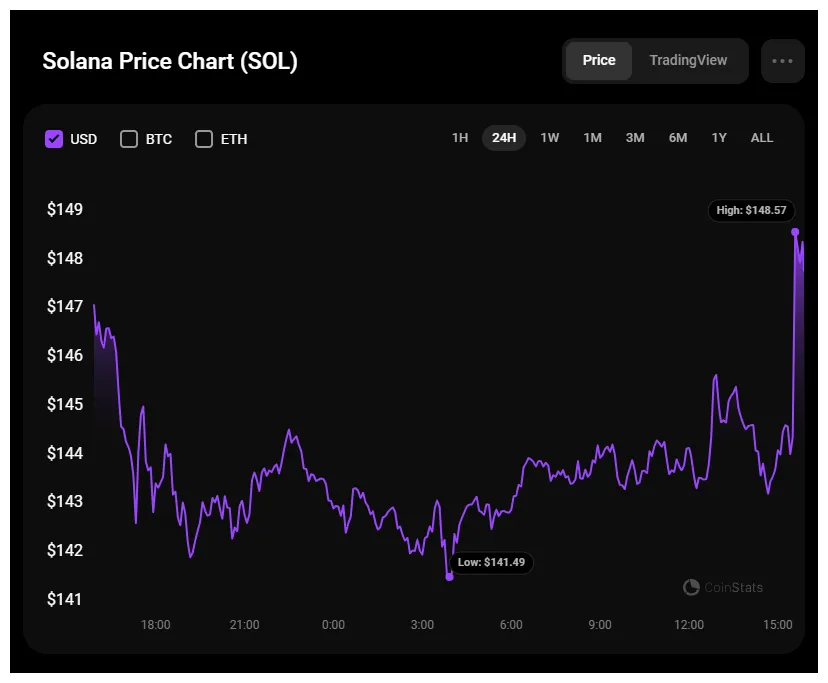
Task: Select the ALL timeframe
Action: point(761,138)
